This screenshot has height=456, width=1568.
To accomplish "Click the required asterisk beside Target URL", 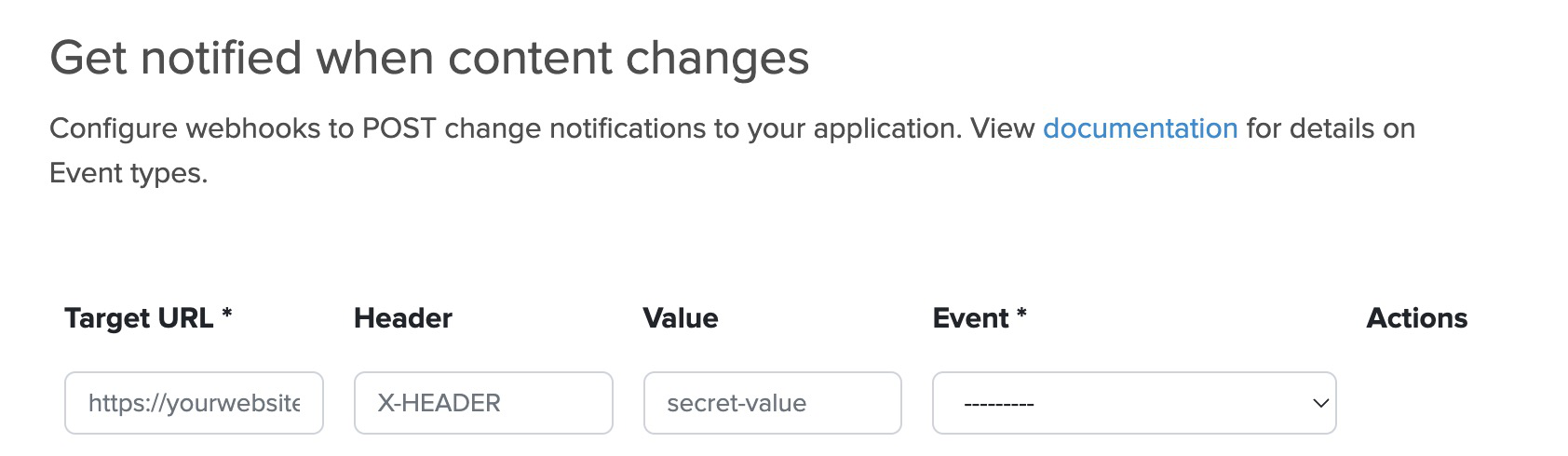I will tap(227, 315).
